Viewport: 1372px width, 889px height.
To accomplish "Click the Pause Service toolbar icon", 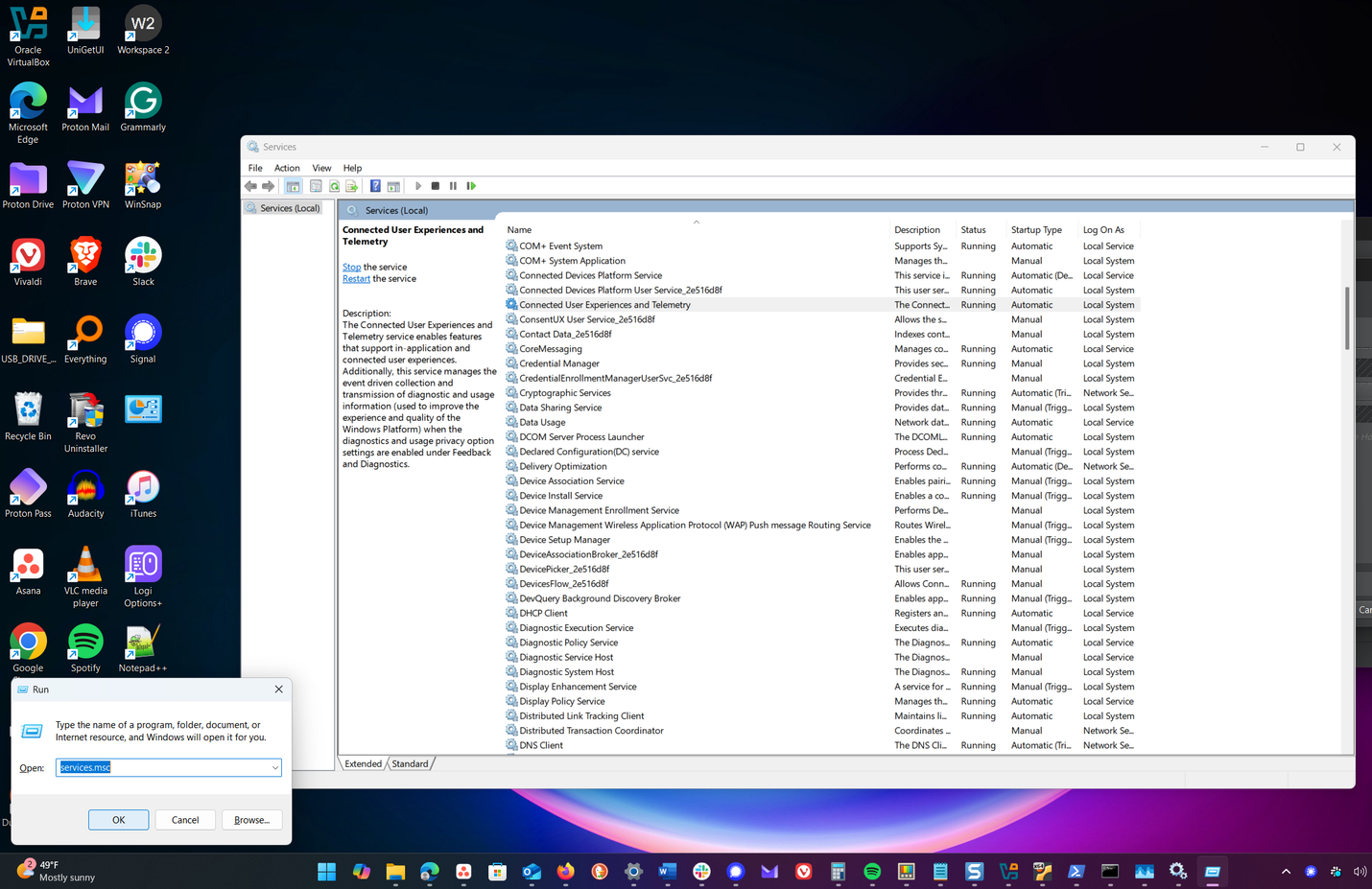I will [453, 186].
